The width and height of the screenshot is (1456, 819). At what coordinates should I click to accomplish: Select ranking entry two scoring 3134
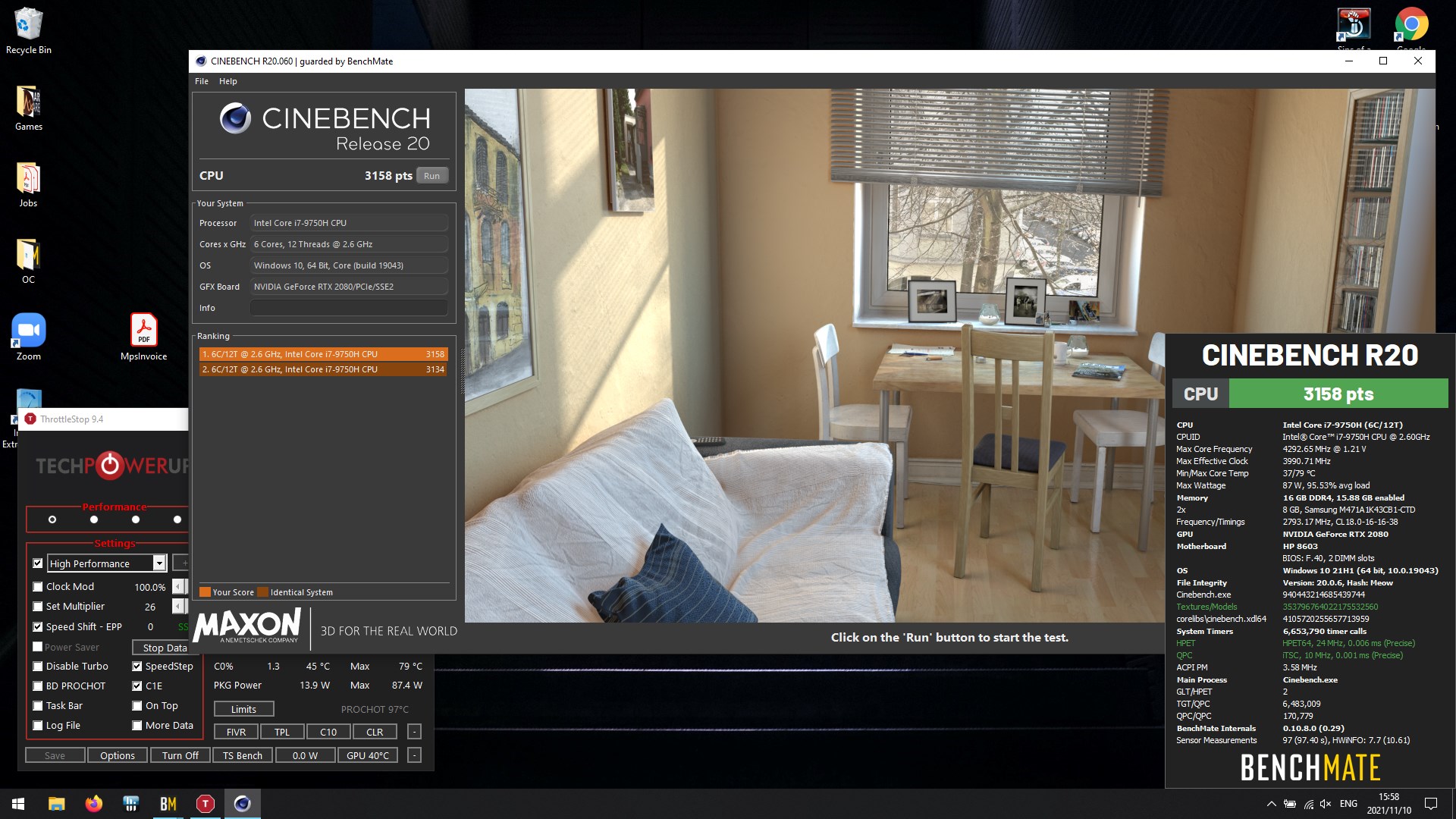pyautogui.click(x=324, y=369)
